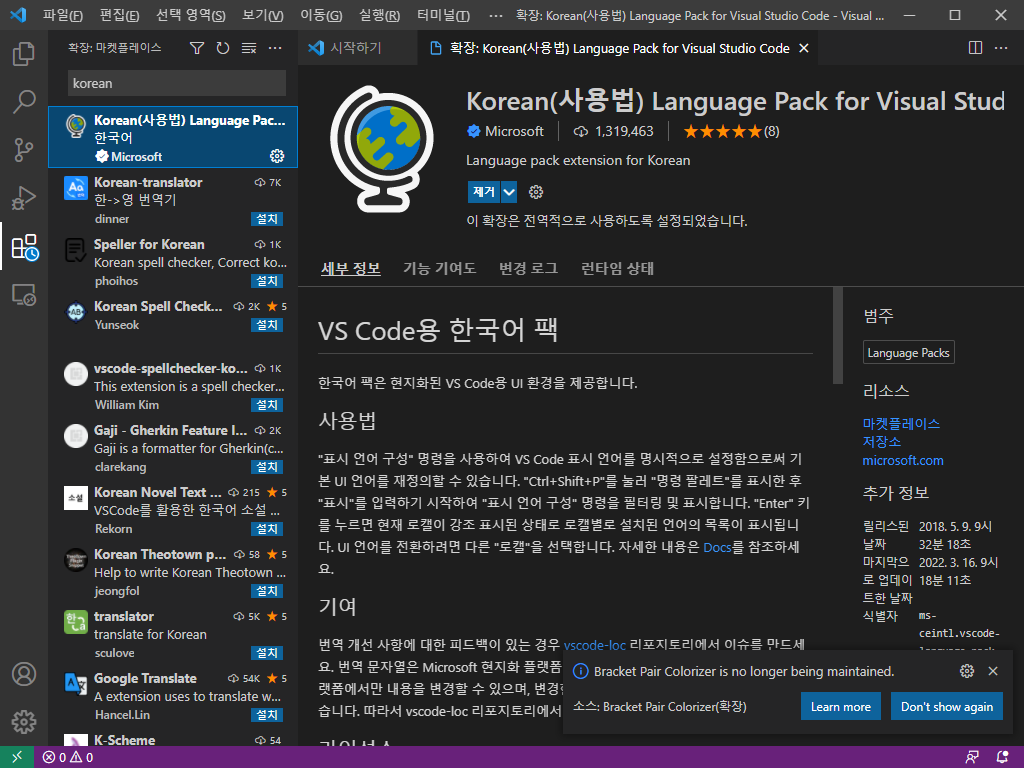Open the Manage gear in activity bar
Viewport: 1024px width, 768px height.
[24, 722]
